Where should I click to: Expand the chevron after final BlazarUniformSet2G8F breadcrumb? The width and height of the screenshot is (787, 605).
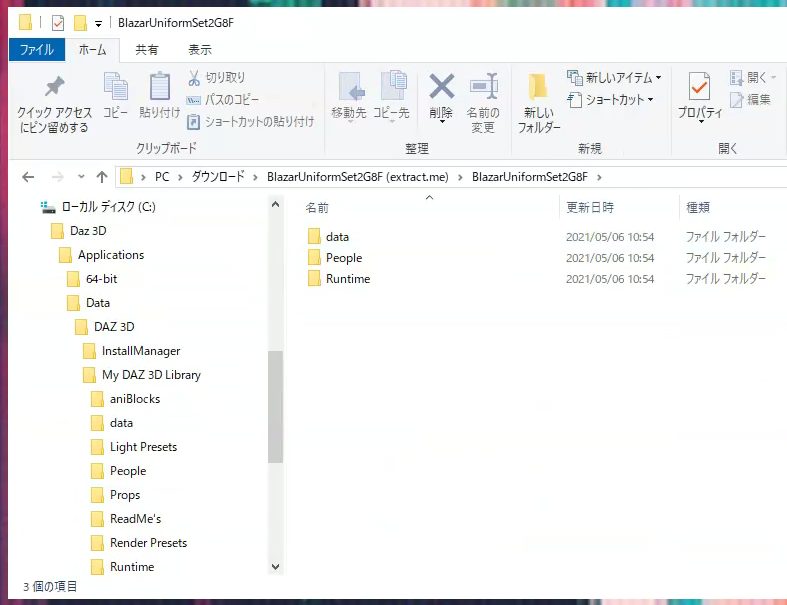click(599, 177)
